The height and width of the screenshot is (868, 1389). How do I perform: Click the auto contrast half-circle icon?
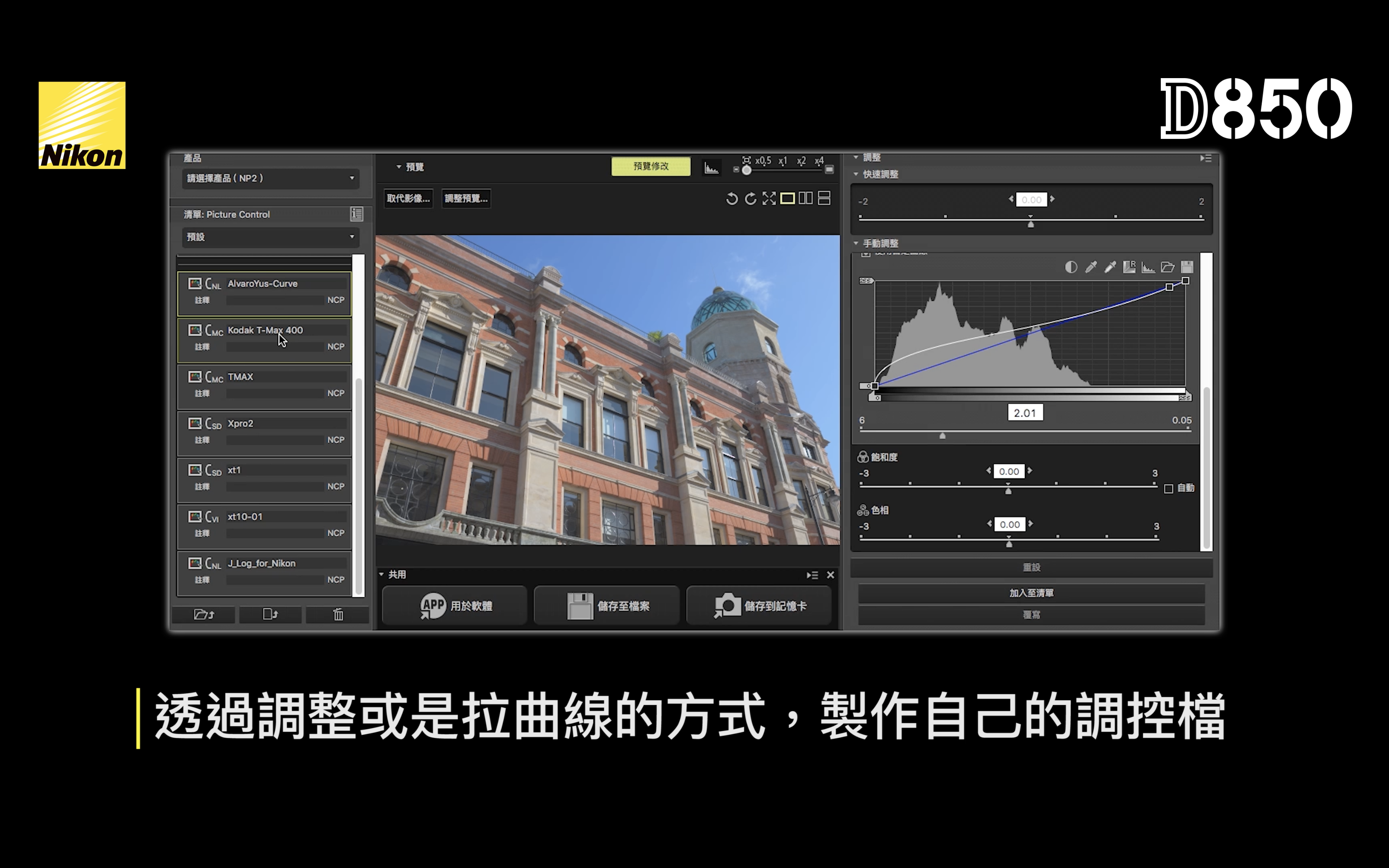click(x=1070, y=267)
